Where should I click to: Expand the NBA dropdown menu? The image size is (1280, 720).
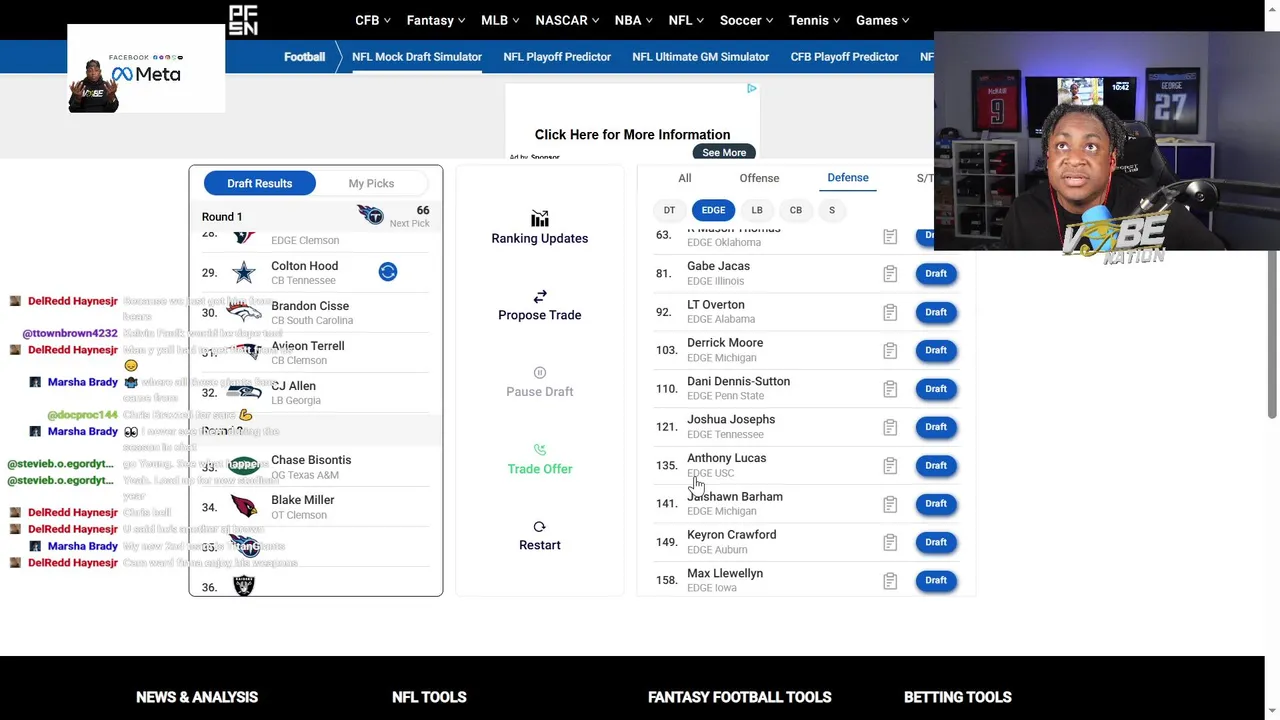point(634,20)
